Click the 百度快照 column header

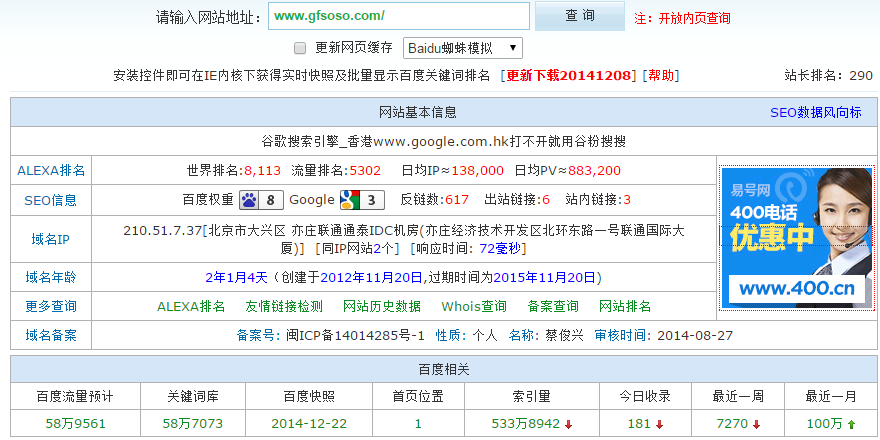[309, 397]
